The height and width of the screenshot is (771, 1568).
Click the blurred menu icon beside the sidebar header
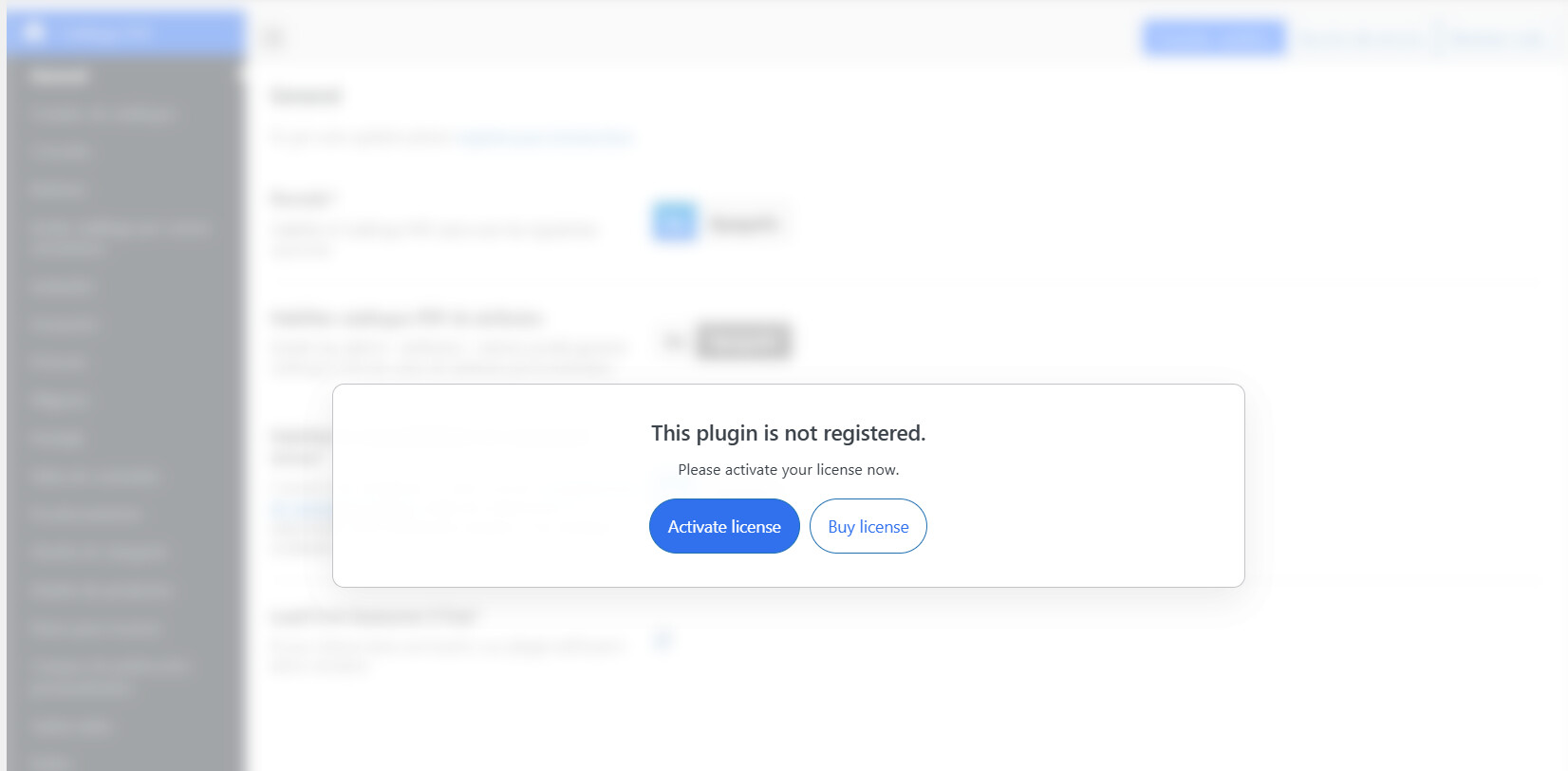point(273,37)
